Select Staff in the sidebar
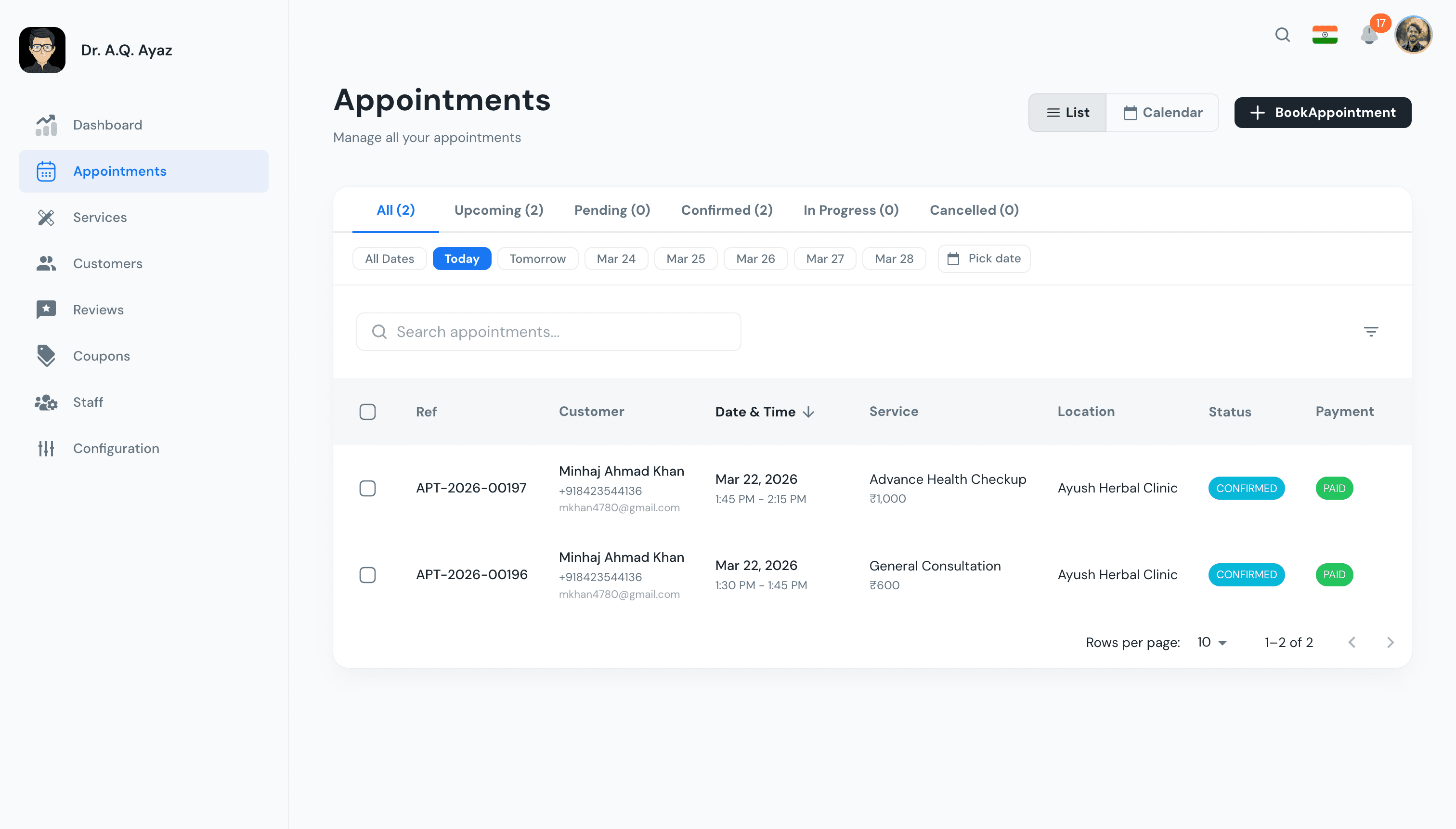The width and height of the screenshot is (1456, 829). tap(88, 402)
